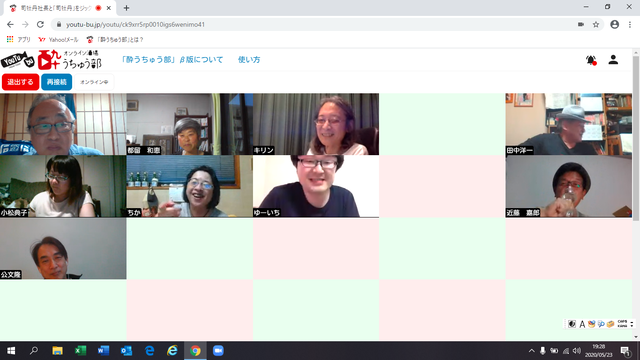Open the Windows Start menu

[x=11, y=351]
